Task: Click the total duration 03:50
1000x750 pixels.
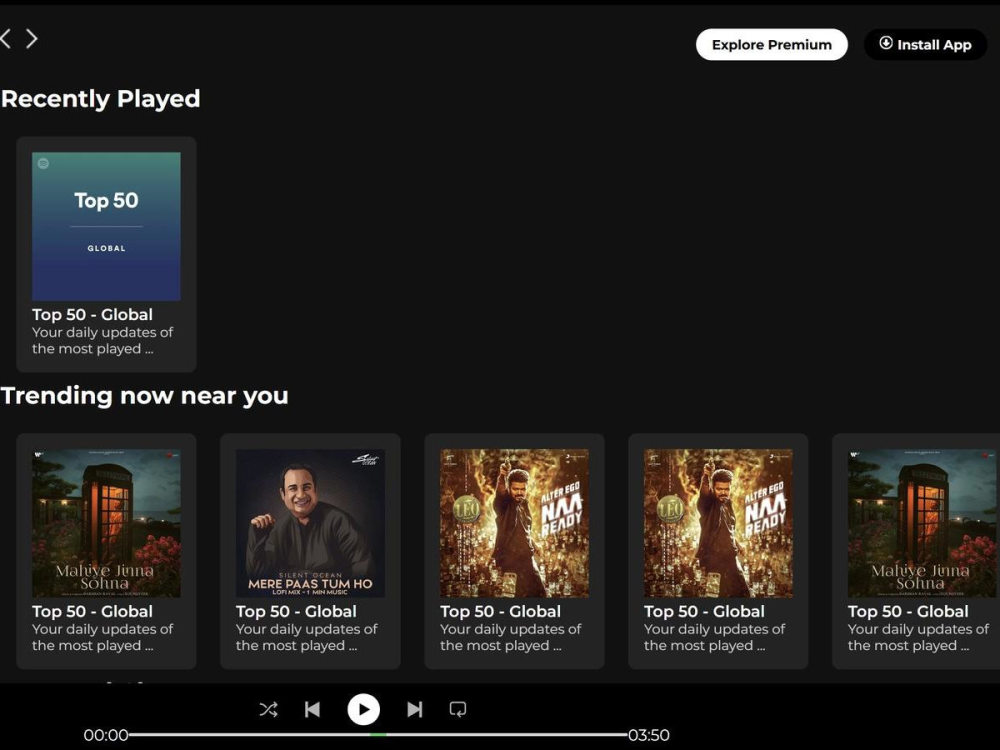Action: 649,735
